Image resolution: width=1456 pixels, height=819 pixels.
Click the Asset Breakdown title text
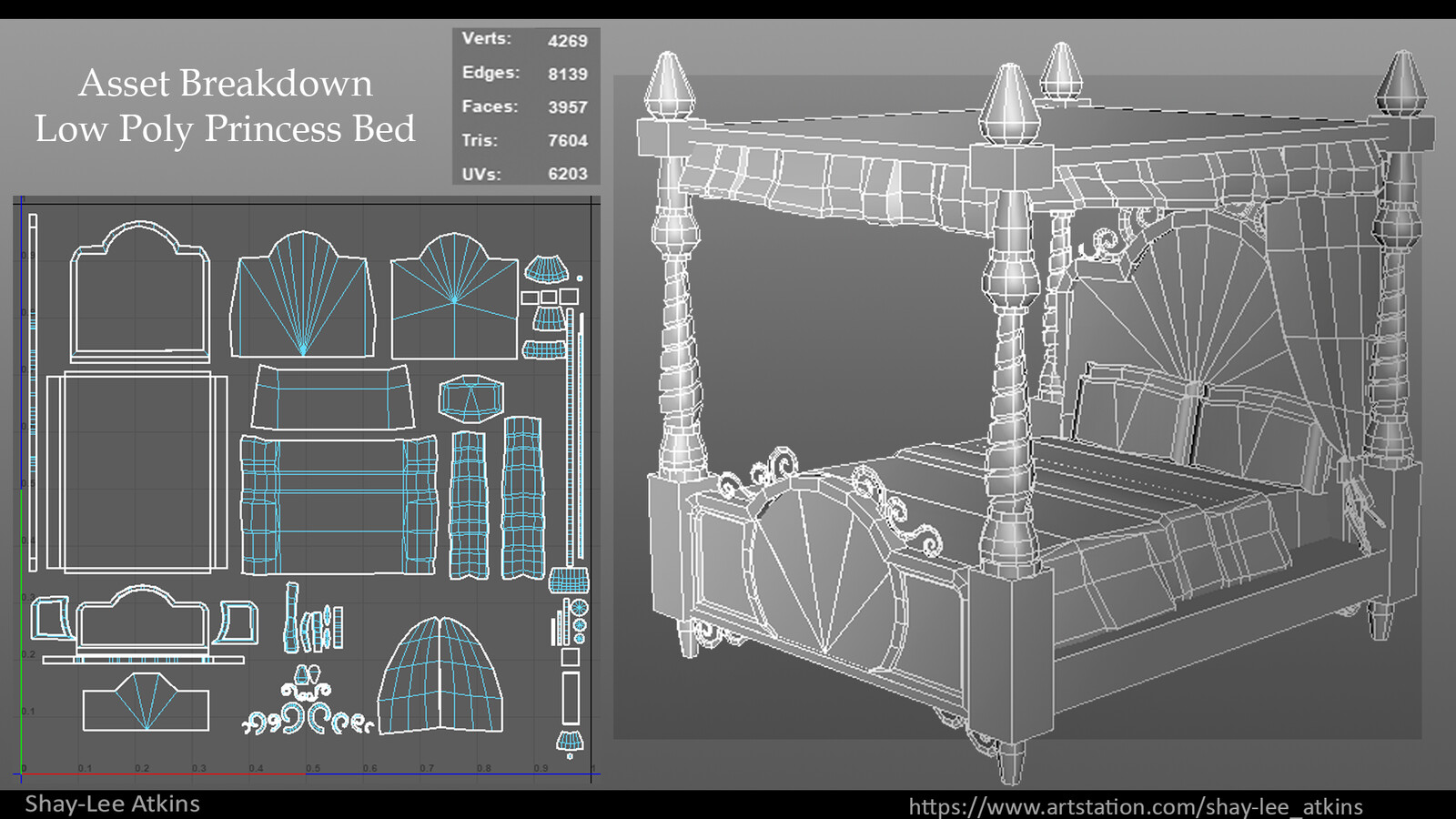click(x=226, y=84)
